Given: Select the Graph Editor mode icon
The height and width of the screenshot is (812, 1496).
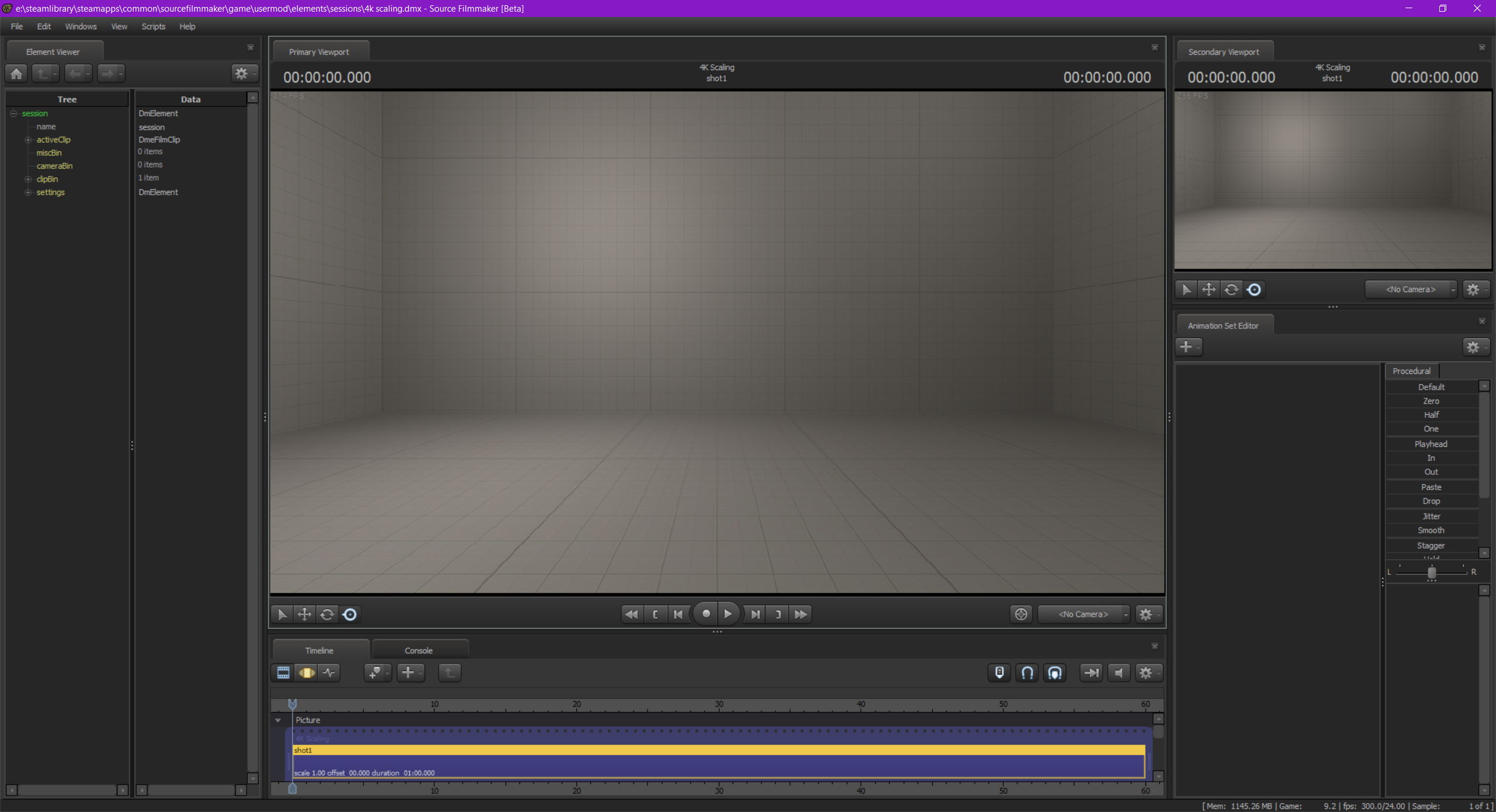Looking at the screenshot, I should point(329,673).
